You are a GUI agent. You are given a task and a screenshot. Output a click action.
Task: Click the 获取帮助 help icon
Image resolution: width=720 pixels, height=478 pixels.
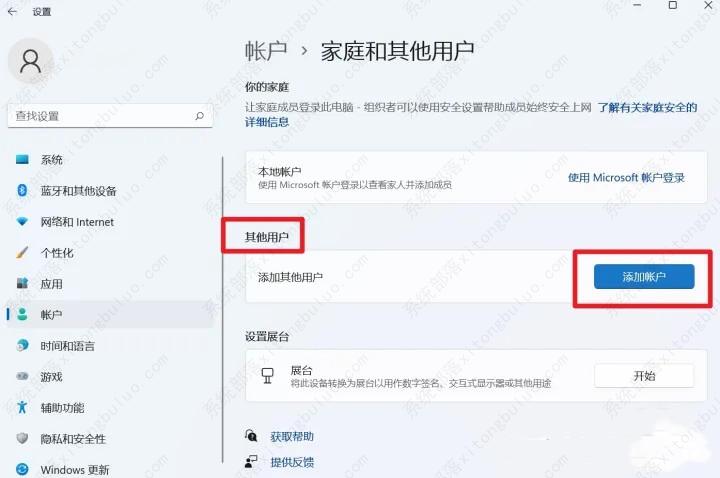click(x=251, y=435)
